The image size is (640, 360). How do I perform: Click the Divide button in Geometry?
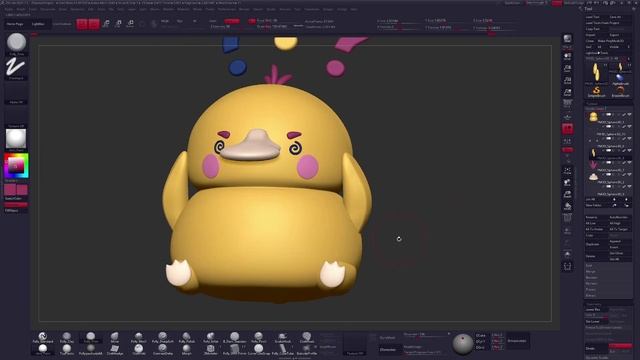[x=596, y=348]
